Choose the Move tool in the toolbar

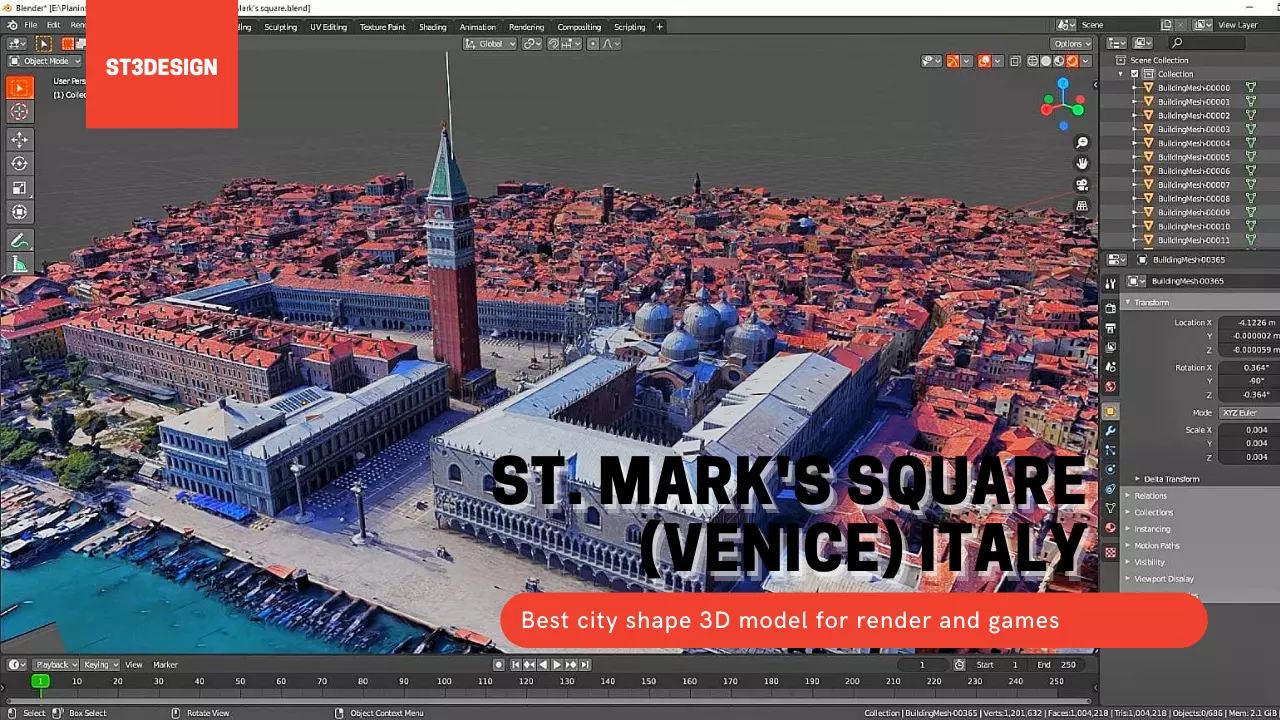(x=19, y=139)
